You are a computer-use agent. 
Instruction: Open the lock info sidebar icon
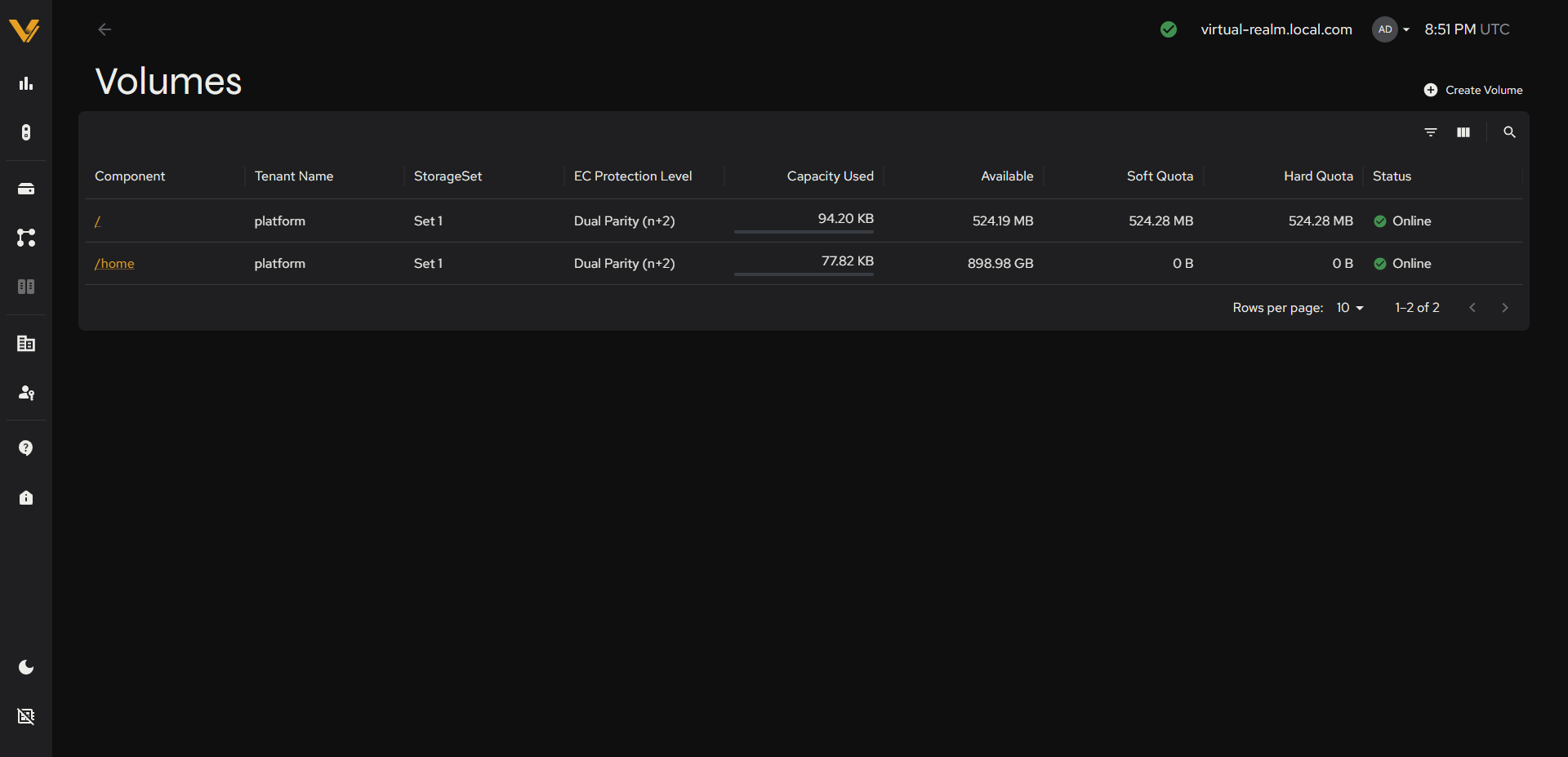(x=26, y=497)
